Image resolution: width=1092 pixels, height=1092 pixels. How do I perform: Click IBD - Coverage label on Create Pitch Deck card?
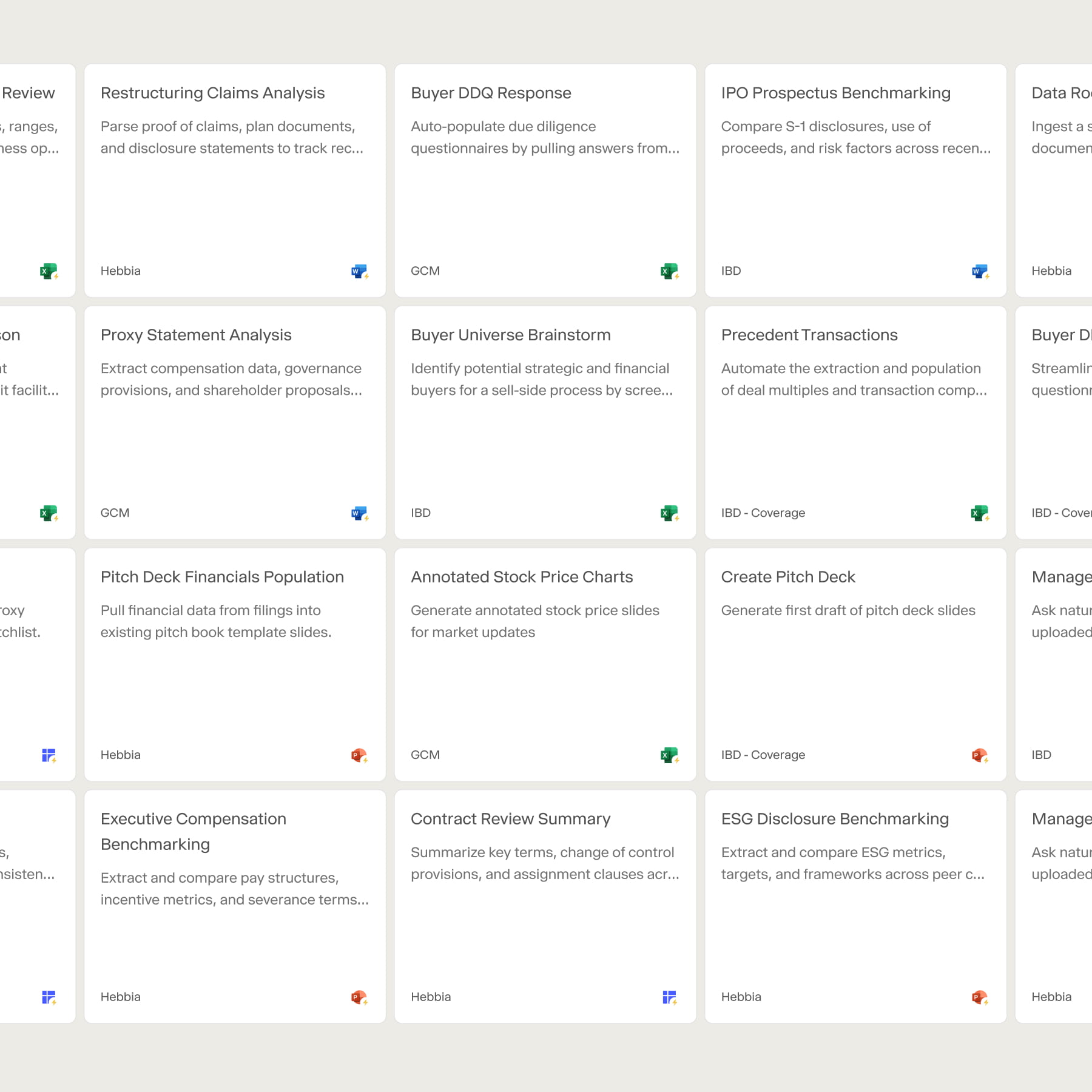(x=763, y=755)
